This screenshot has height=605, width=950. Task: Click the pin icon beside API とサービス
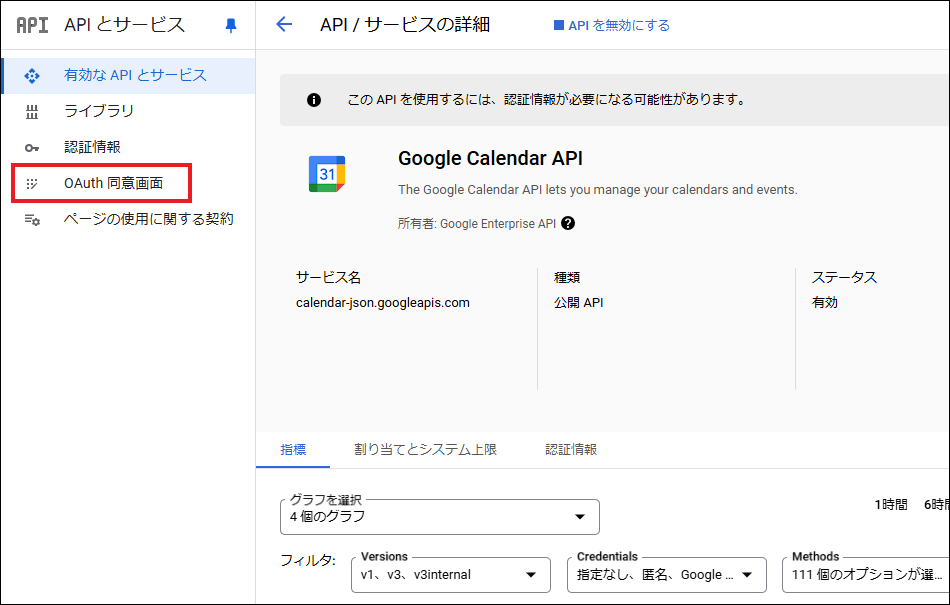(231, 26)
